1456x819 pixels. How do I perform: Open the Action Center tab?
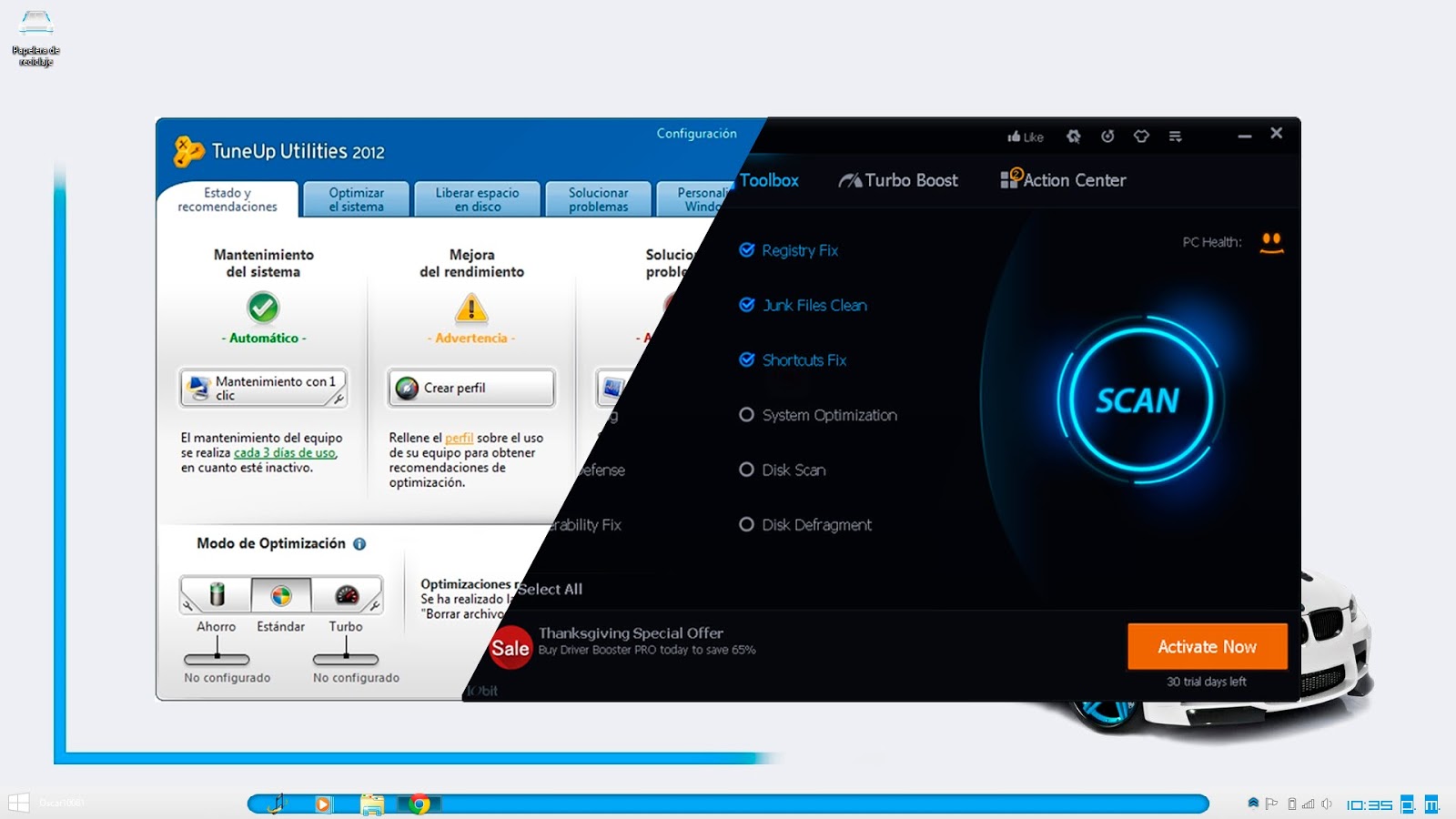(1064, 179)
